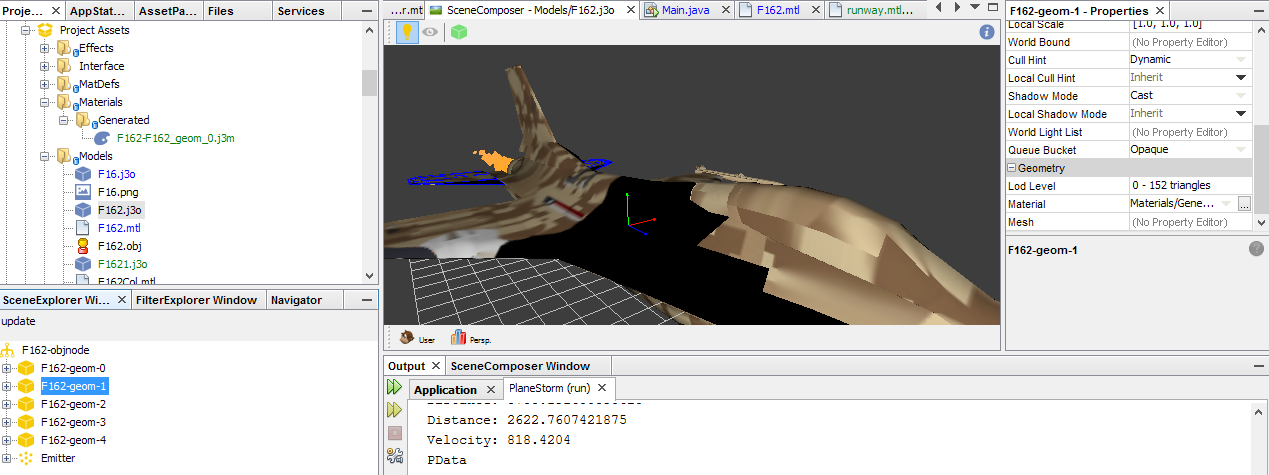Click the scroll tabs right arrow in editor
The height and width of the screenshot is (475, 1269).
958,6
